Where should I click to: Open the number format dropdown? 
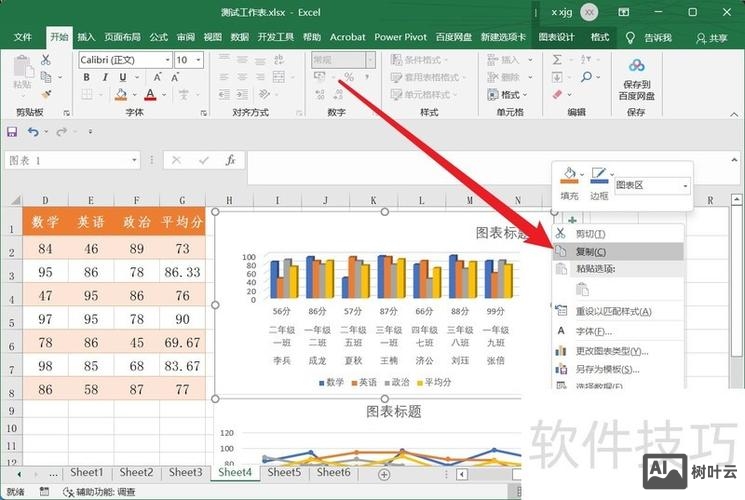(x=371, y=60)
